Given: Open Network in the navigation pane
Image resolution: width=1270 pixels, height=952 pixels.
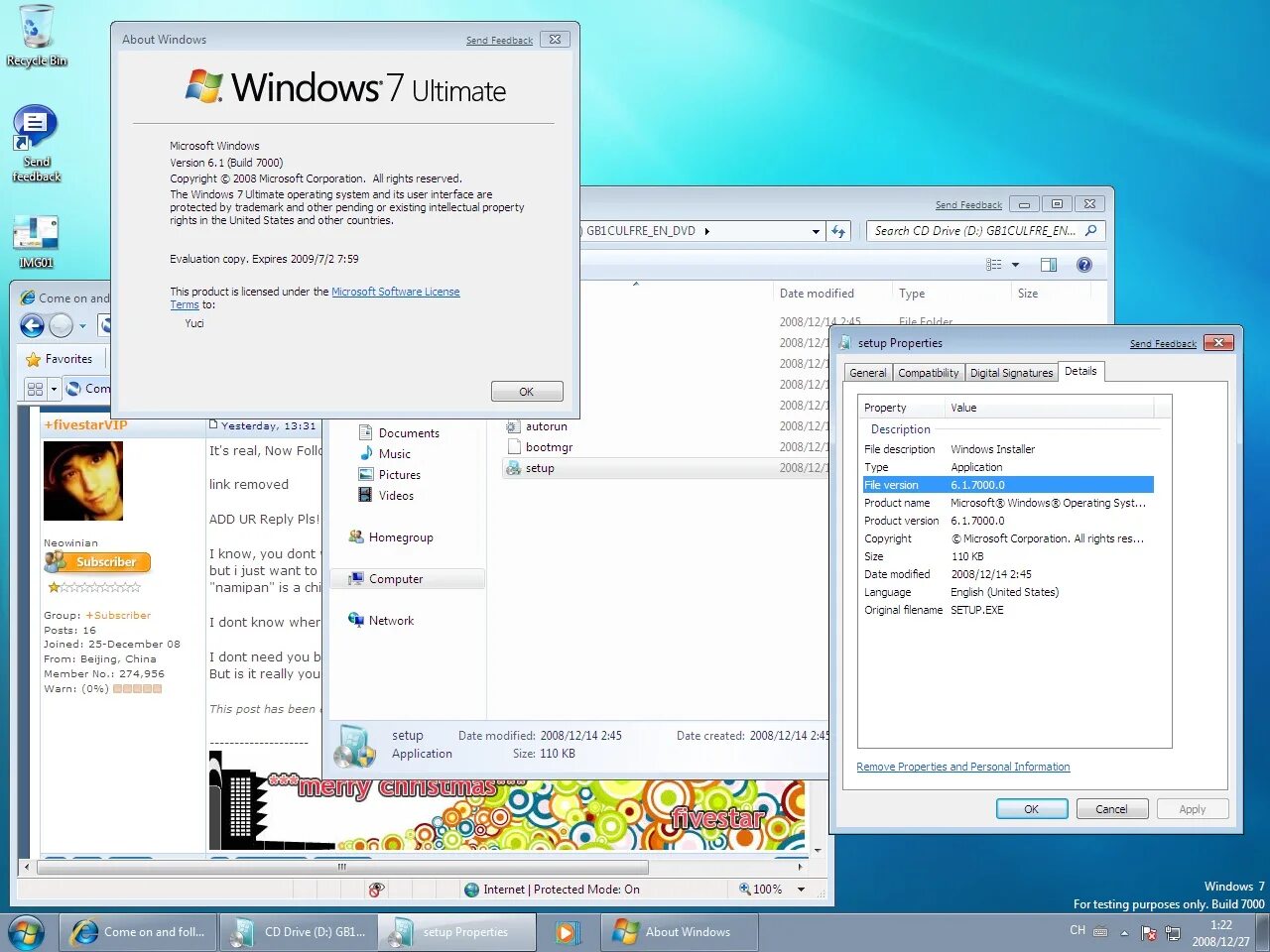Looking at the screenshot, I should point(389,620).
